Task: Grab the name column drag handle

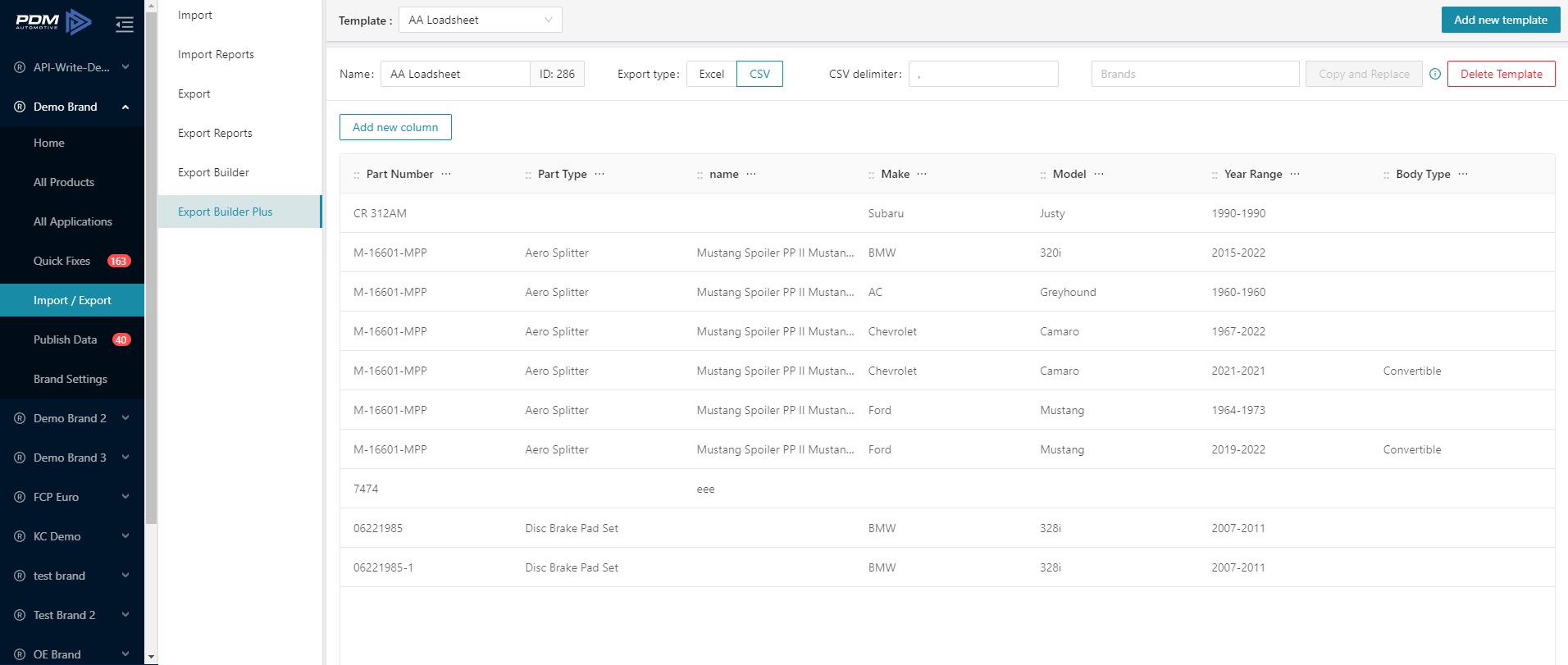Action: [x=700, y=175]
